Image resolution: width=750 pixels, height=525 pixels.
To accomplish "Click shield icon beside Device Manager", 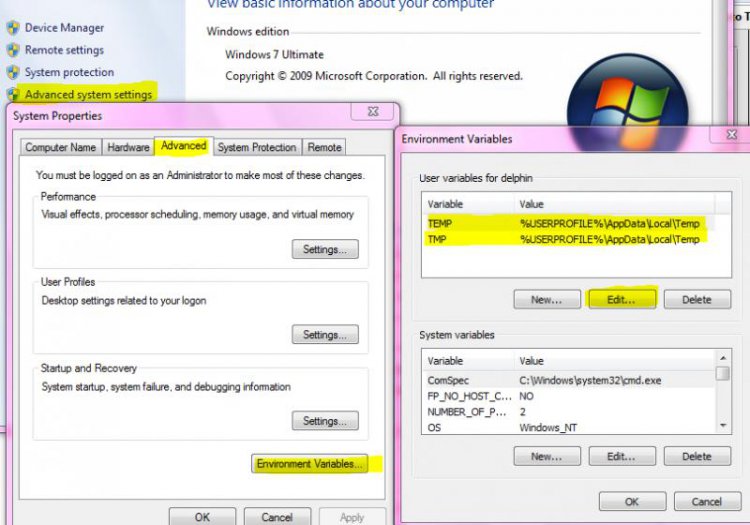I will click(13, 28).
